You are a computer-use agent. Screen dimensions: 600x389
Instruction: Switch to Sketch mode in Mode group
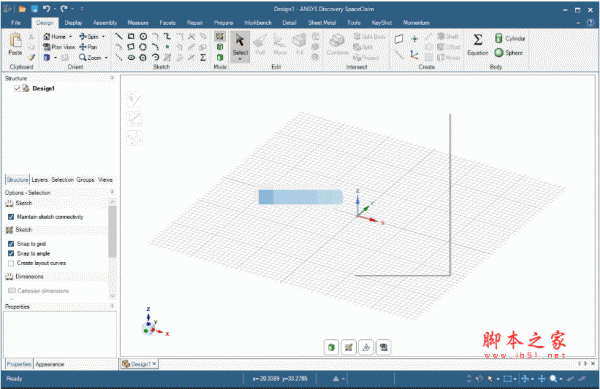(x=220, y=37)
